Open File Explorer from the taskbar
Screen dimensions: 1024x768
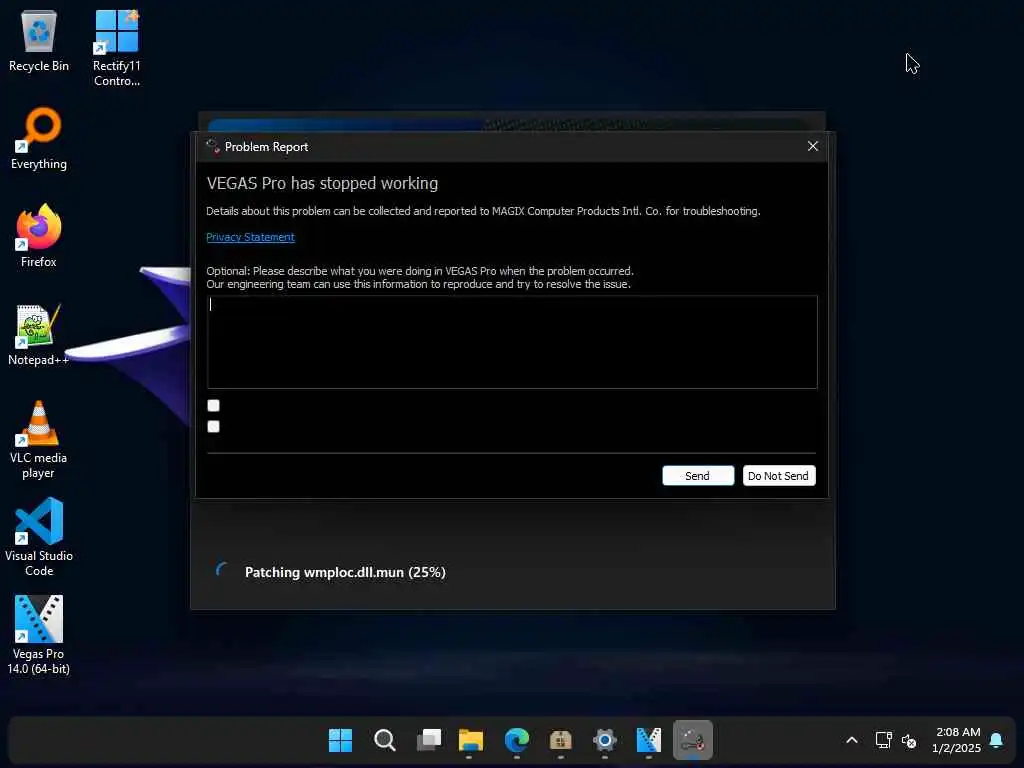click(x=470, y=740)
